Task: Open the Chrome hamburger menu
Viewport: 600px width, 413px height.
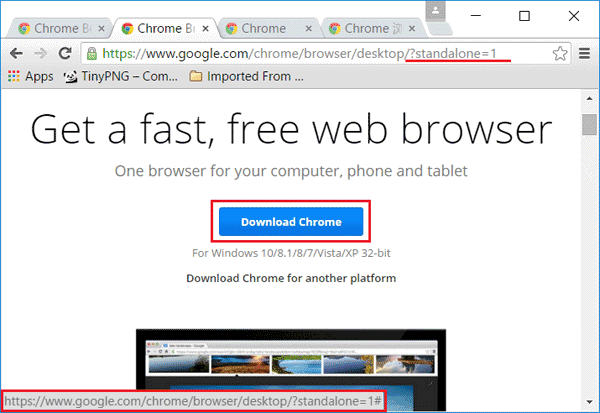Action: click(584, 54)
